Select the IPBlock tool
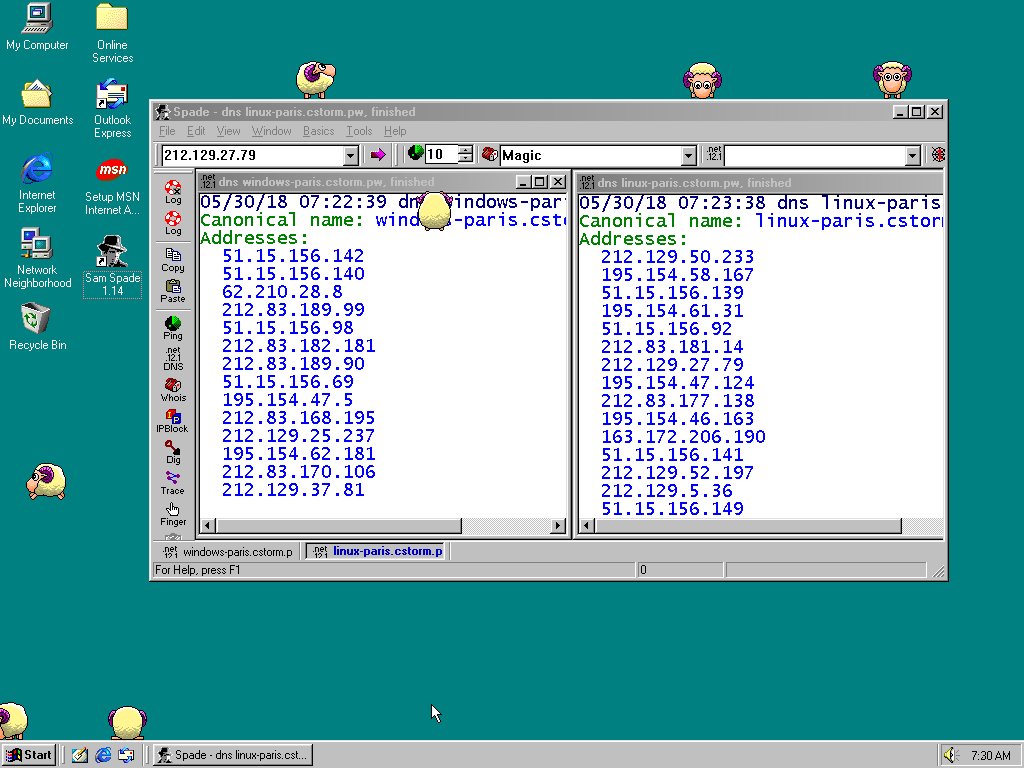Image resolution: width=1024 pixels, height=768 pixels. (x=172, y=421)
